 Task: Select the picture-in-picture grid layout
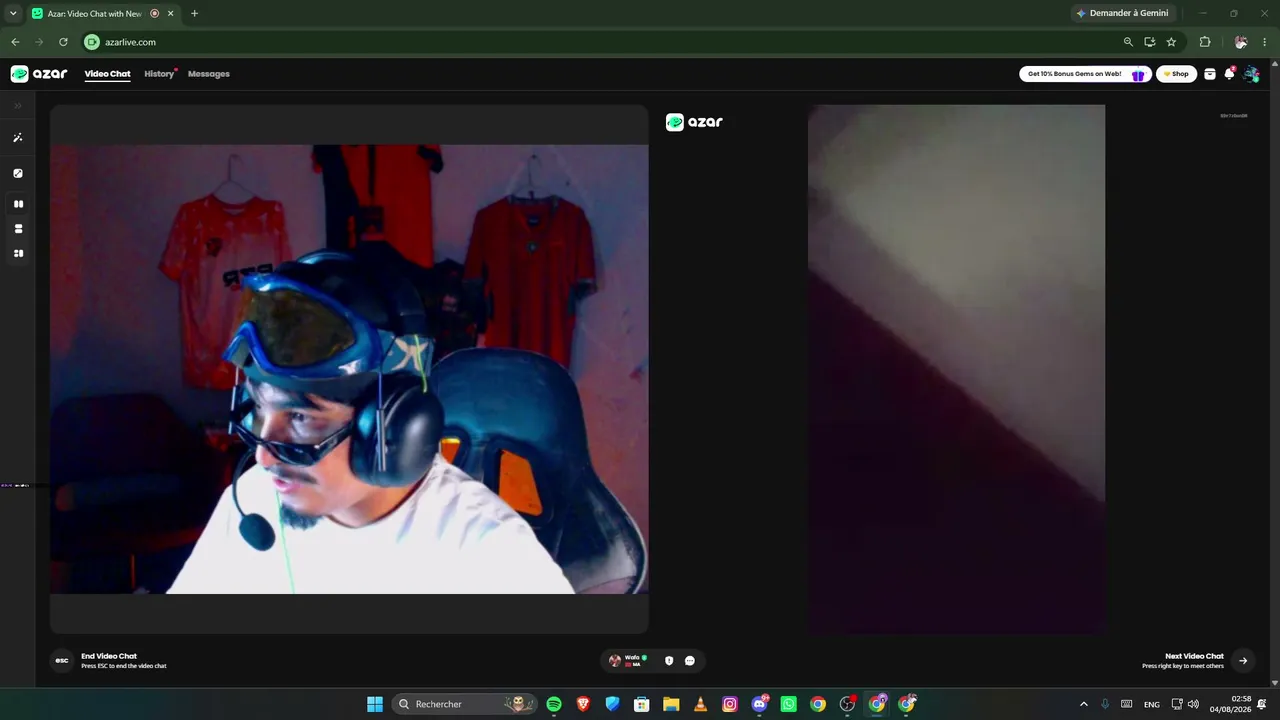[18, 254]
